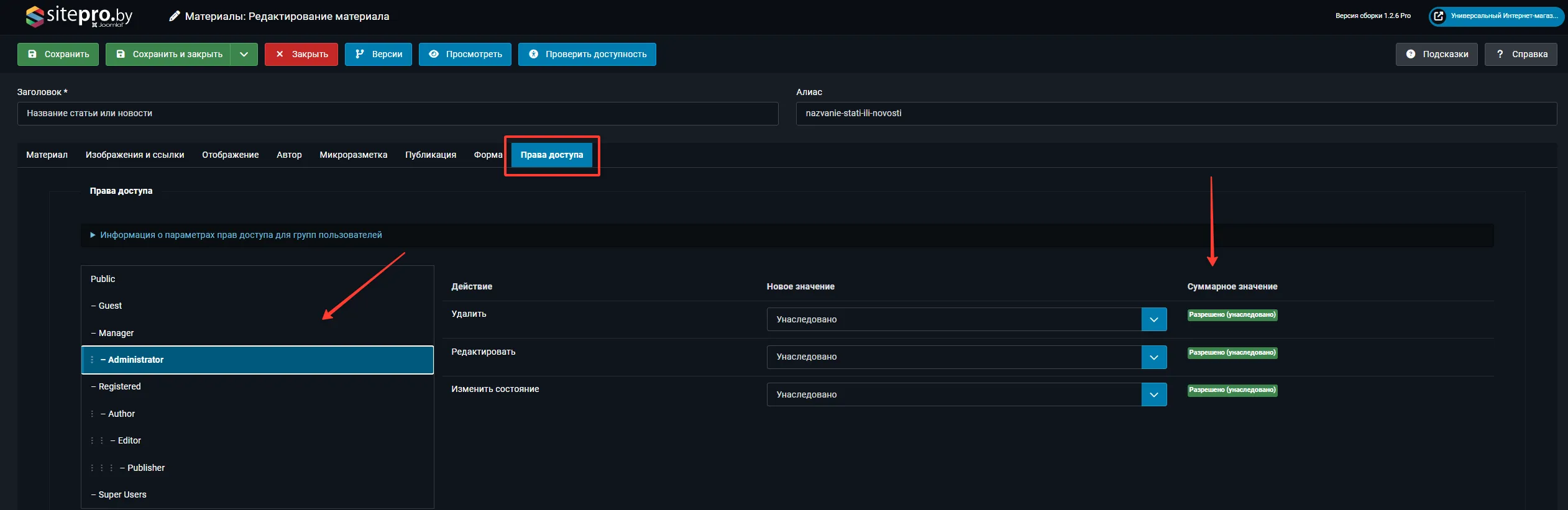Open the Delete action permission dropdown
The width and height of the screenshot is (1568, 510).
click(966, 319)
